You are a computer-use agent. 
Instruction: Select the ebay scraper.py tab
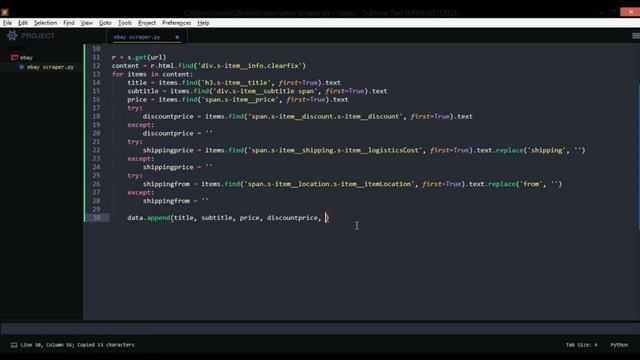coord(137,37)
